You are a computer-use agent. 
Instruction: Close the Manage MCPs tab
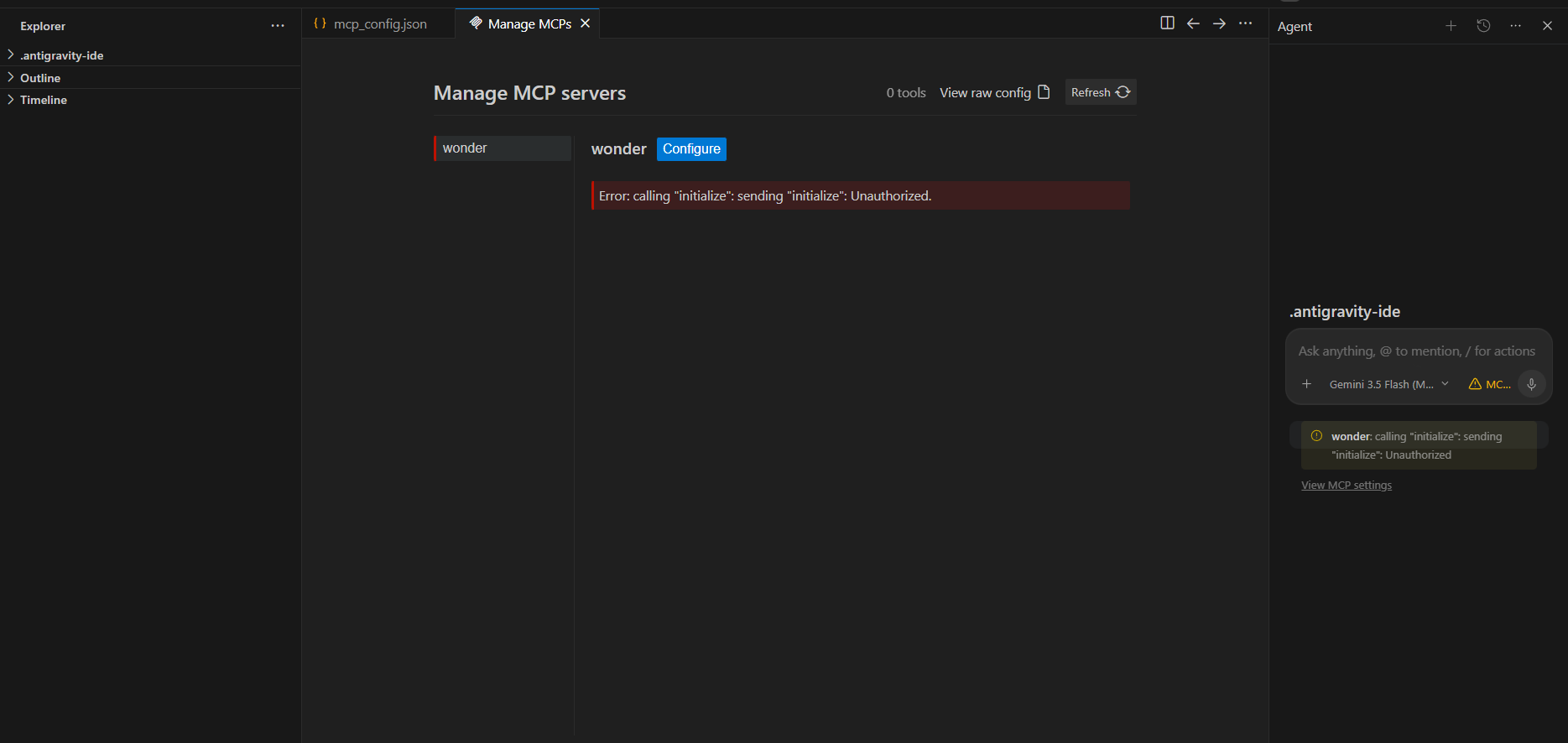coord(586,23)
